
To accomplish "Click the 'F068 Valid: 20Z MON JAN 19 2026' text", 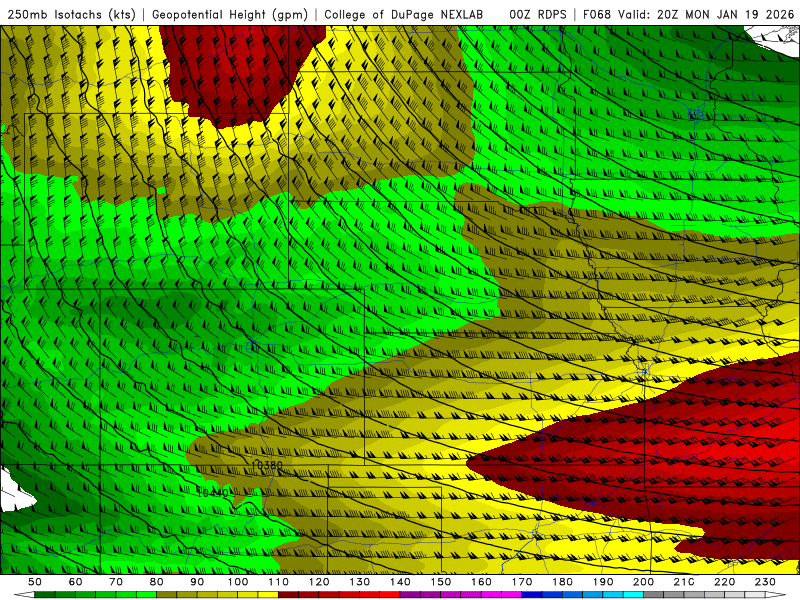I will [688, 14].
